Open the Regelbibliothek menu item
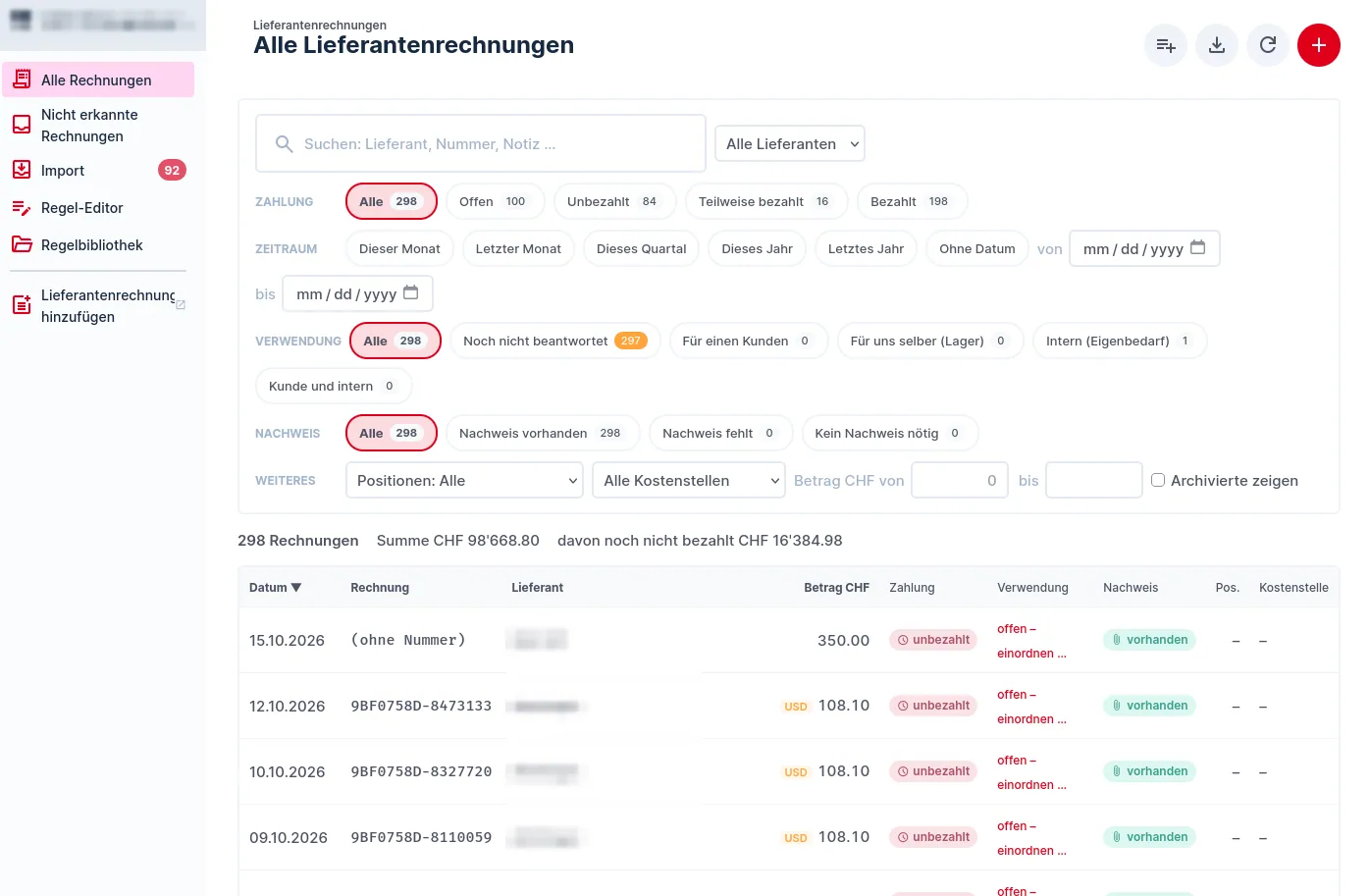Screen dimensions: 1370x896 (x=98, y=244)
